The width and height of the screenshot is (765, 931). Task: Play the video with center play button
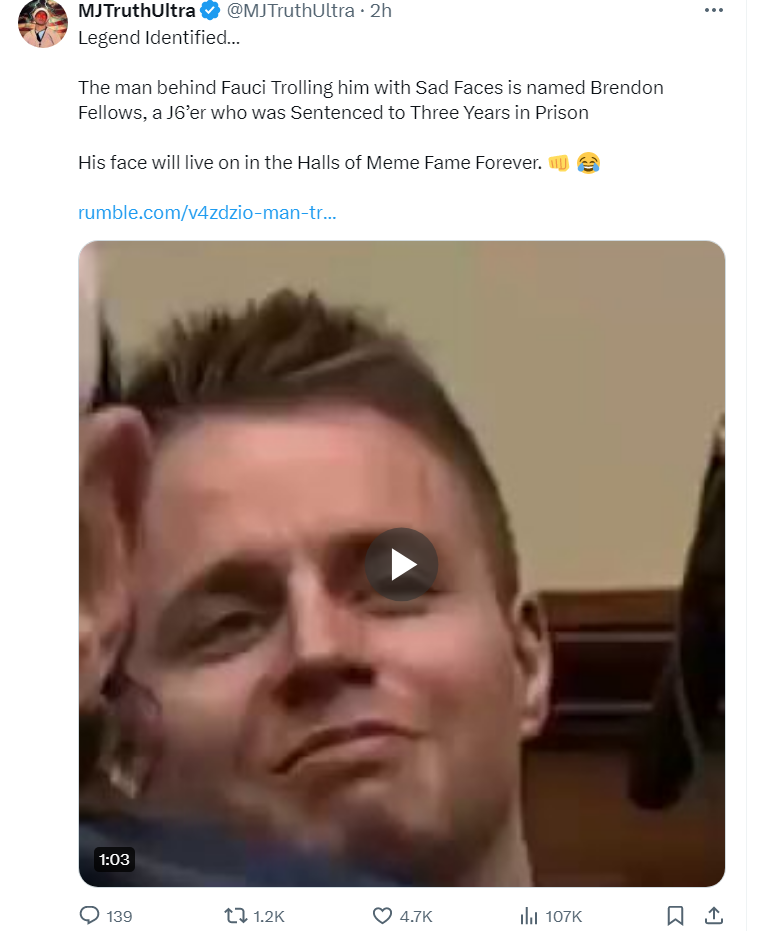402,564
